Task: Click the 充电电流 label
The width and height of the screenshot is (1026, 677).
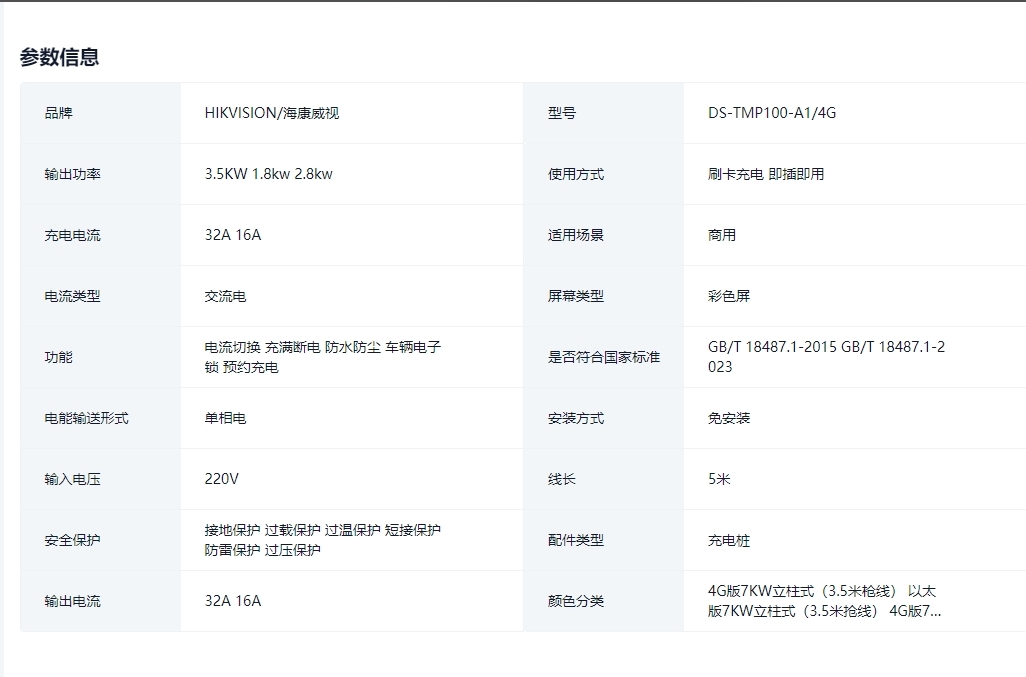Action: (x=73, y=235)
